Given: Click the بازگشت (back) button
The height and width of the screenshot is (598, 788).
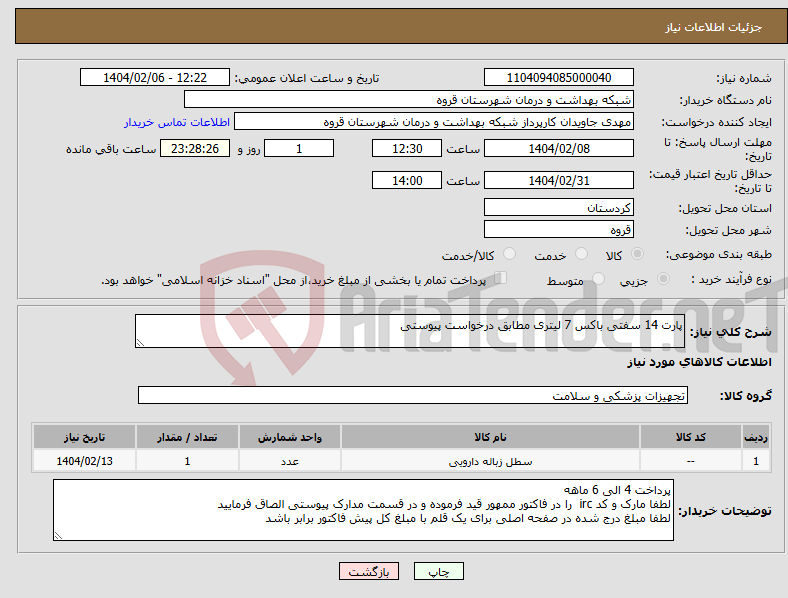Looking at the screenshot, I should click(x=369, y=571).
